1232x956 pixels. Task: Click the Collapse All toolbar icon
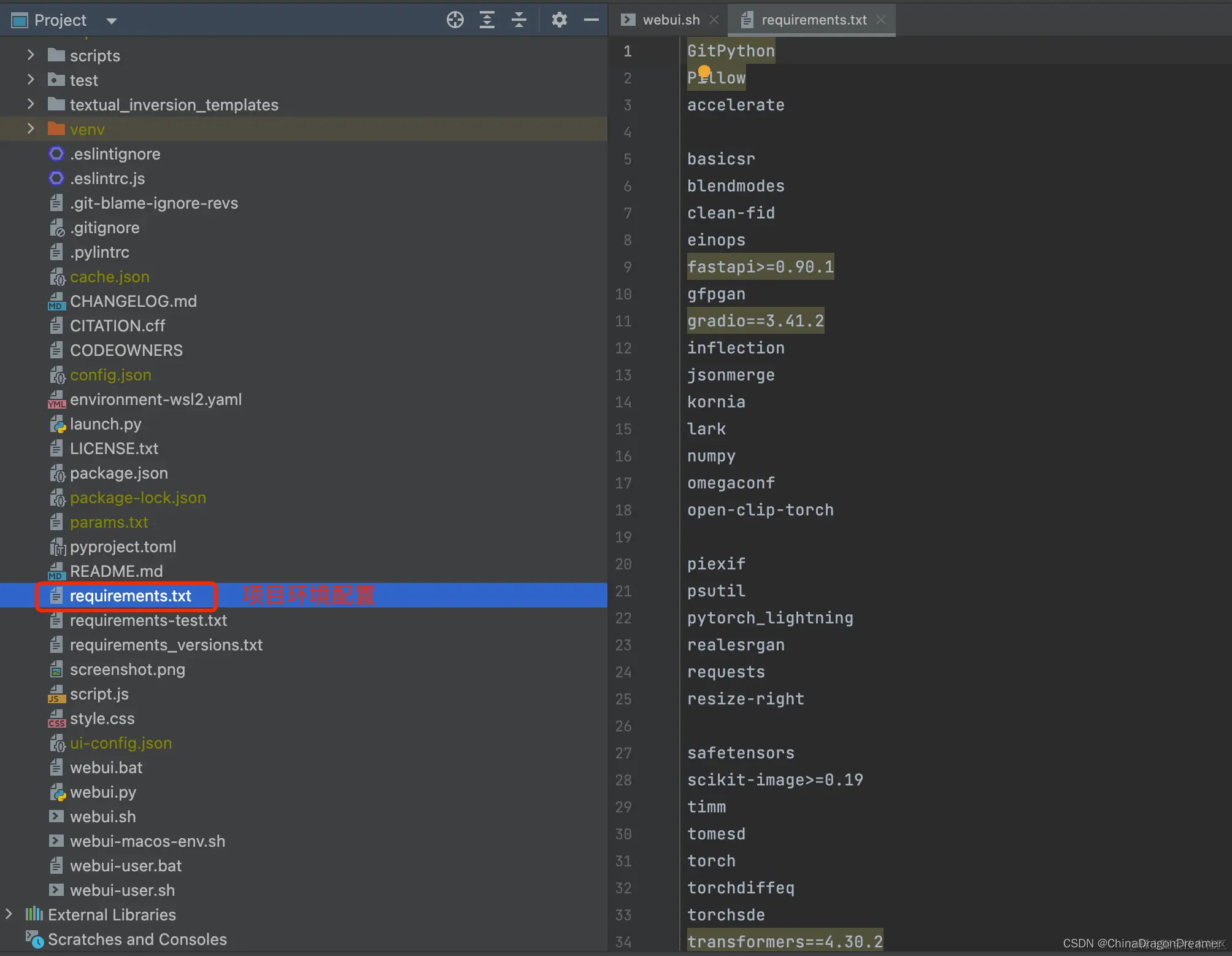(x=519, y=20)
